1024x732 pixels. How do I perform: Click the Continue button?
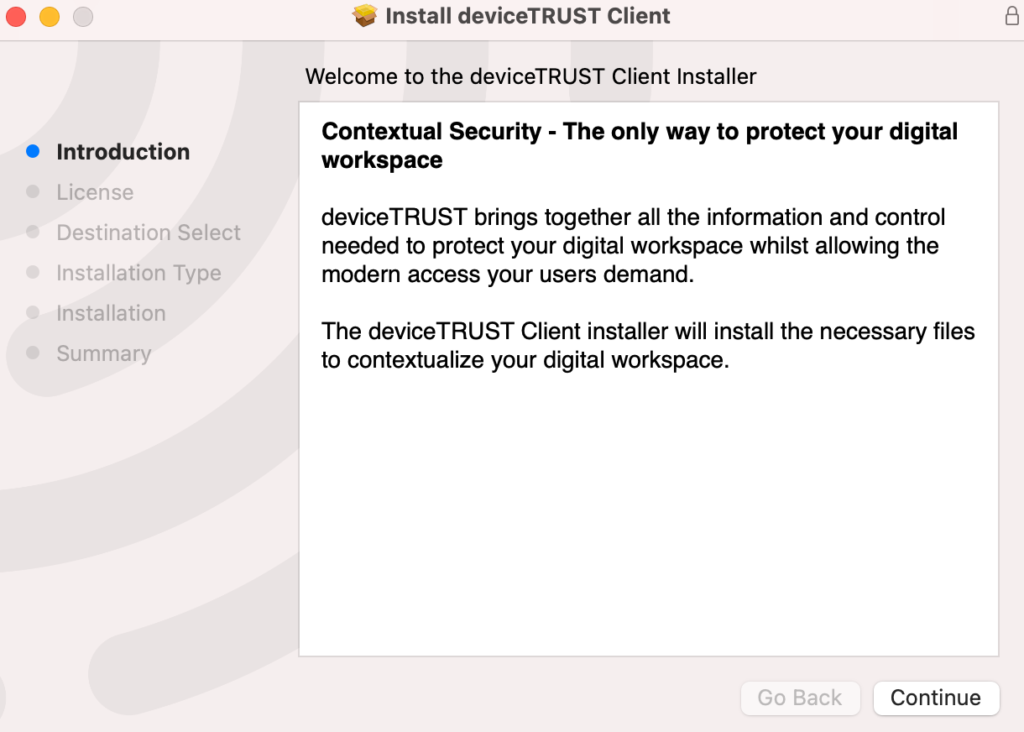pyautogui.click(x=936, y=698)
